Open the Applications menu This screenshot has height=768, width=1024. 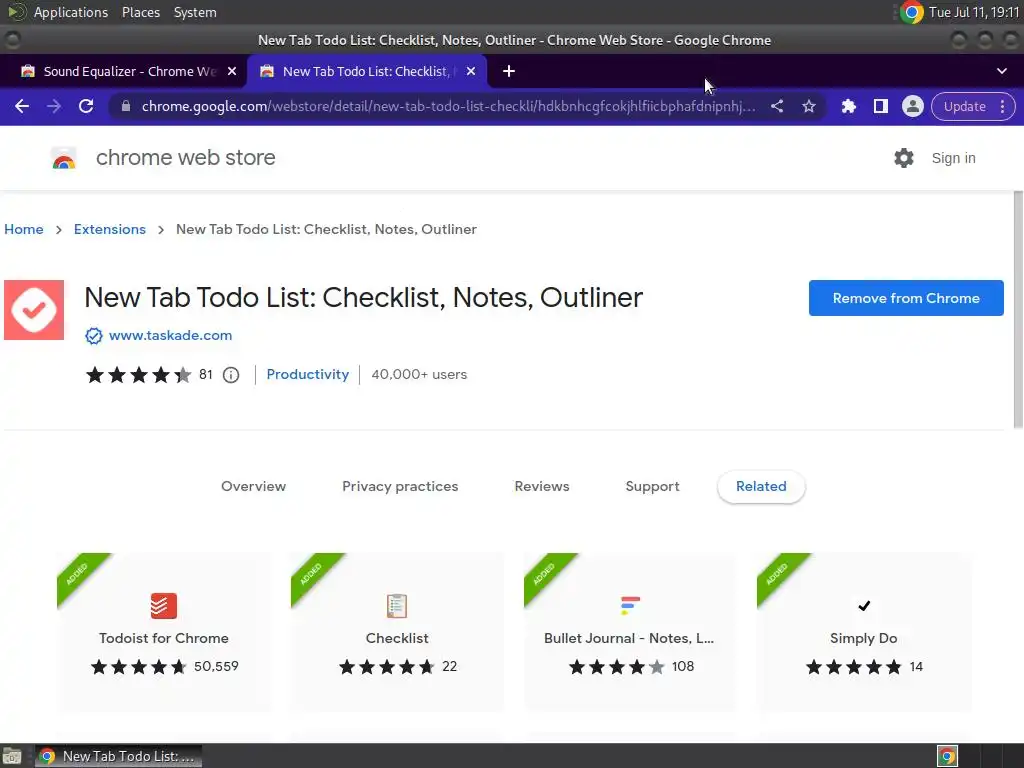tap(71, 12)
